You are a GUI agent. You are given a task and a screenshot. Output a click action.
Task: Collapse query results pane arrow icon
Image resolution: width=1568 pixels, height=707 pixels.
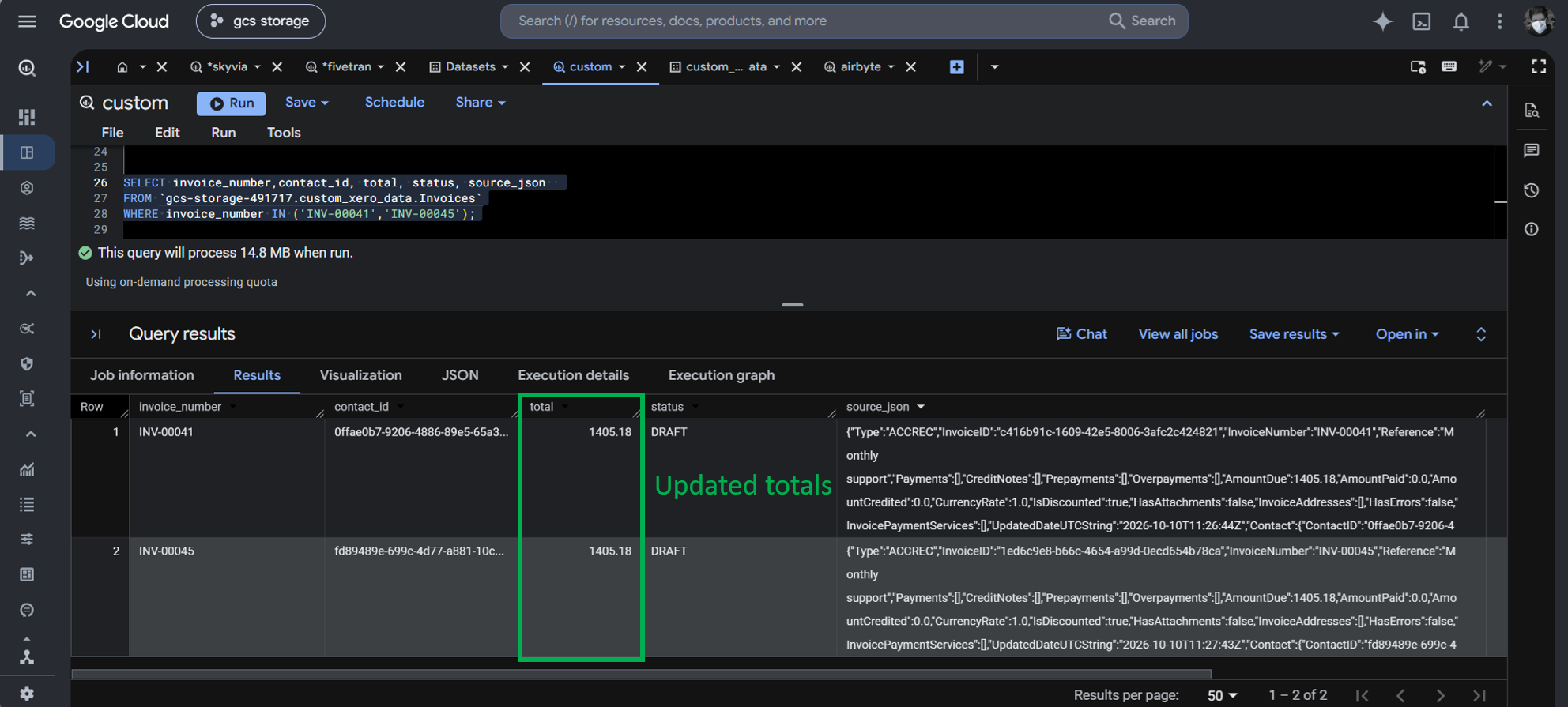(x=96, y=334)
